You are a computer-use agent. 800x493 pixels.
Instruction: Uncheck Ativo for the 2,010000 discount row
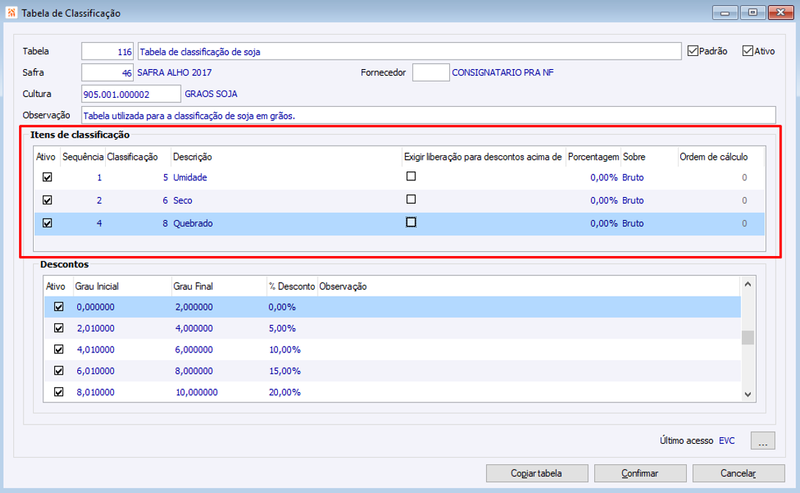(x=59, y=328)
